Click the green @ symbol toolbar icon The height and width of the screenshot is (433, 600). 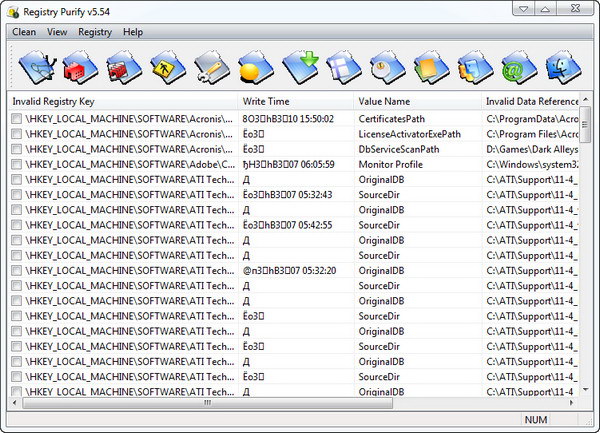pos(515,68)
